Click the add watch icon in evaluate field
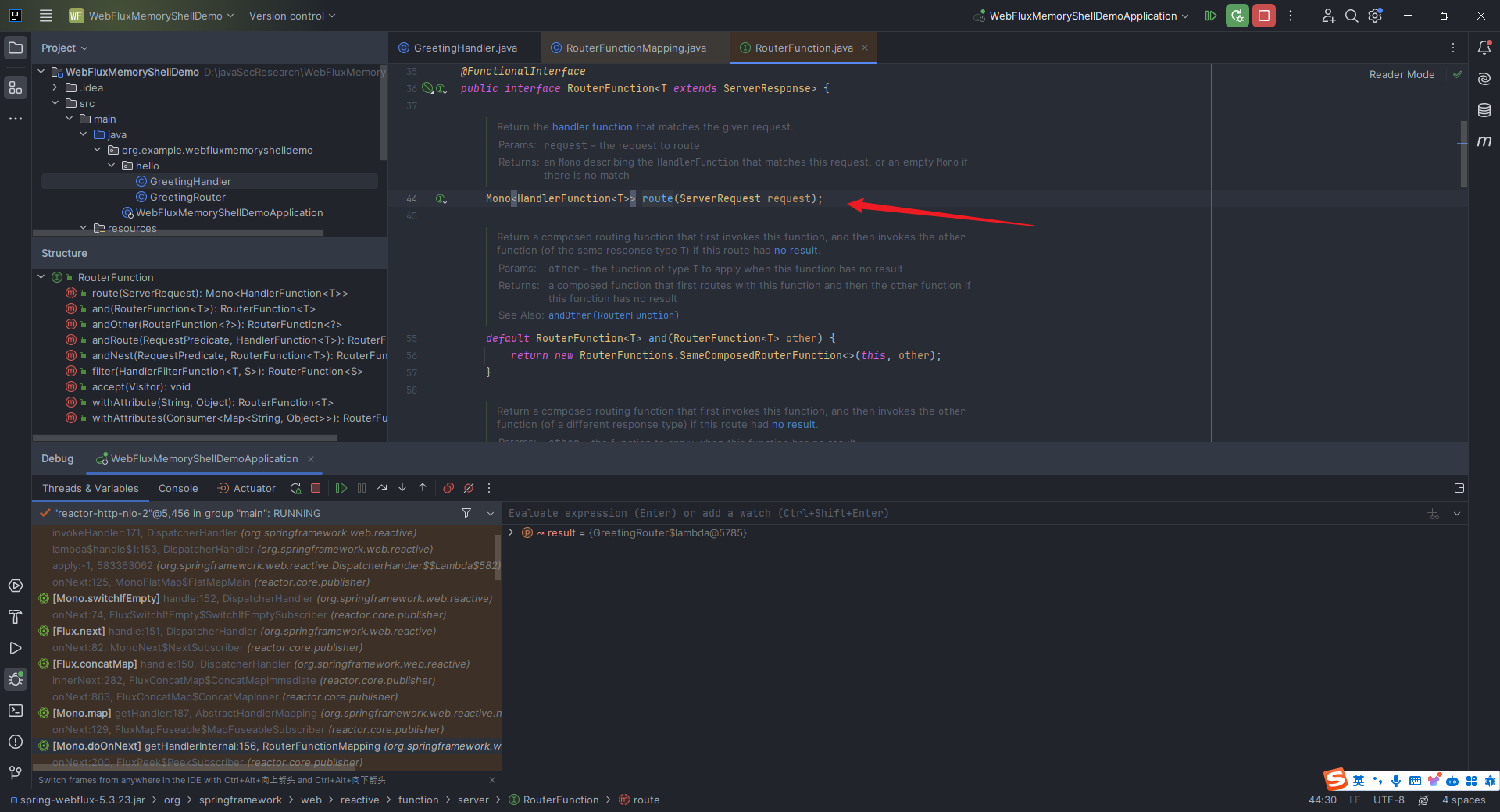Screen dimensions: 1500x812 [x=1434, y=514]
